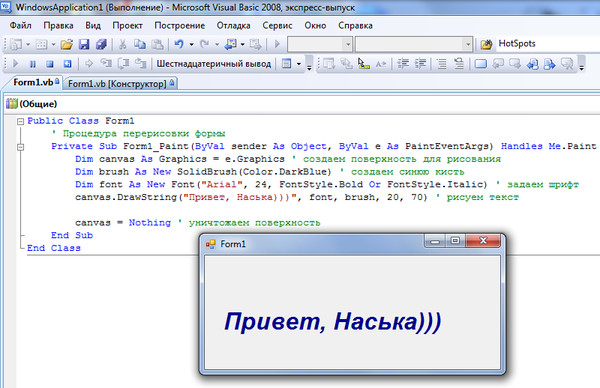Save Form1.vb using the floppy icon
The height and width of the screenshot is (388, 600).
coord(84,44)
